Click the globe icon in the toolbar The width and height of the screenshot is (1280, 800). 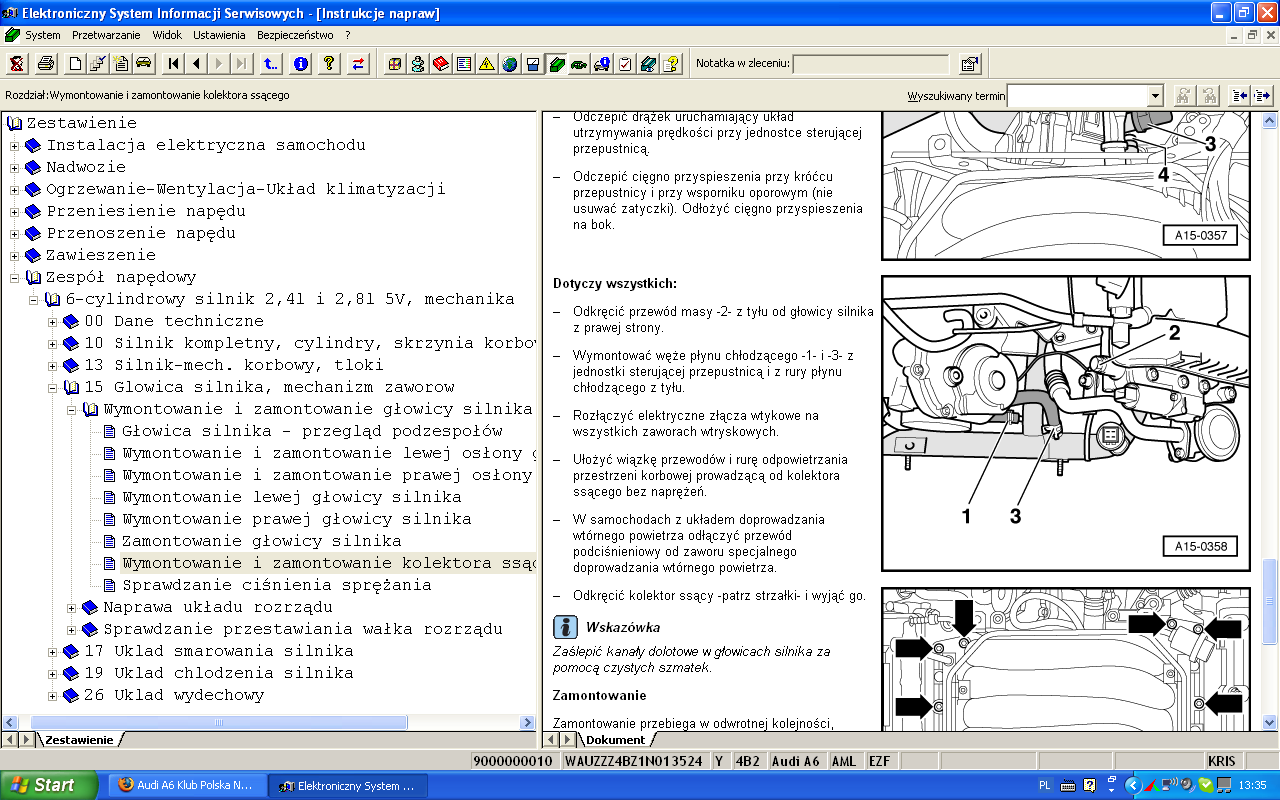(510, 64)
